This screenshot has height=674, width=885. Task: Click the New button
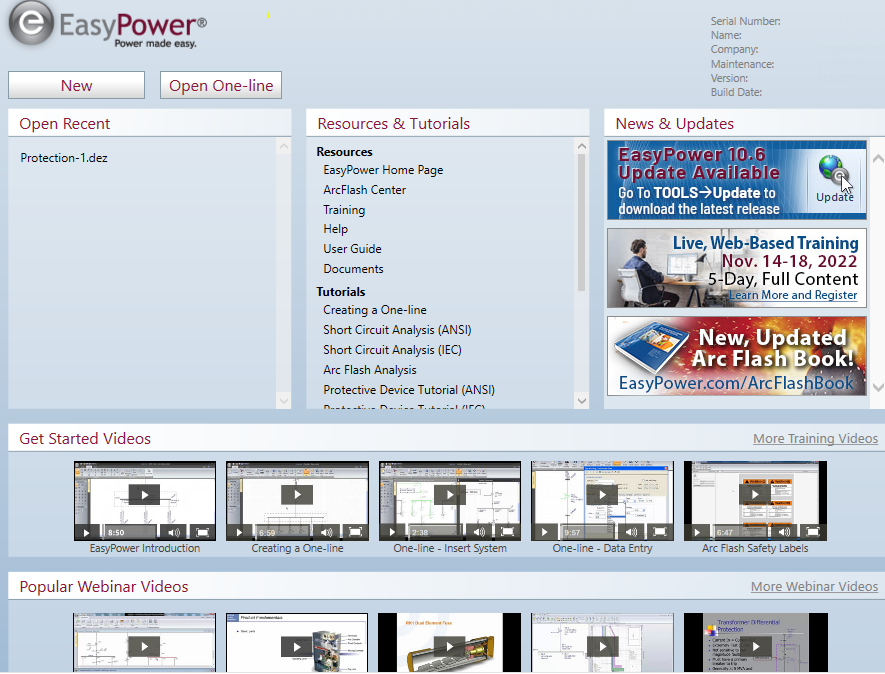tap(76, 86)
